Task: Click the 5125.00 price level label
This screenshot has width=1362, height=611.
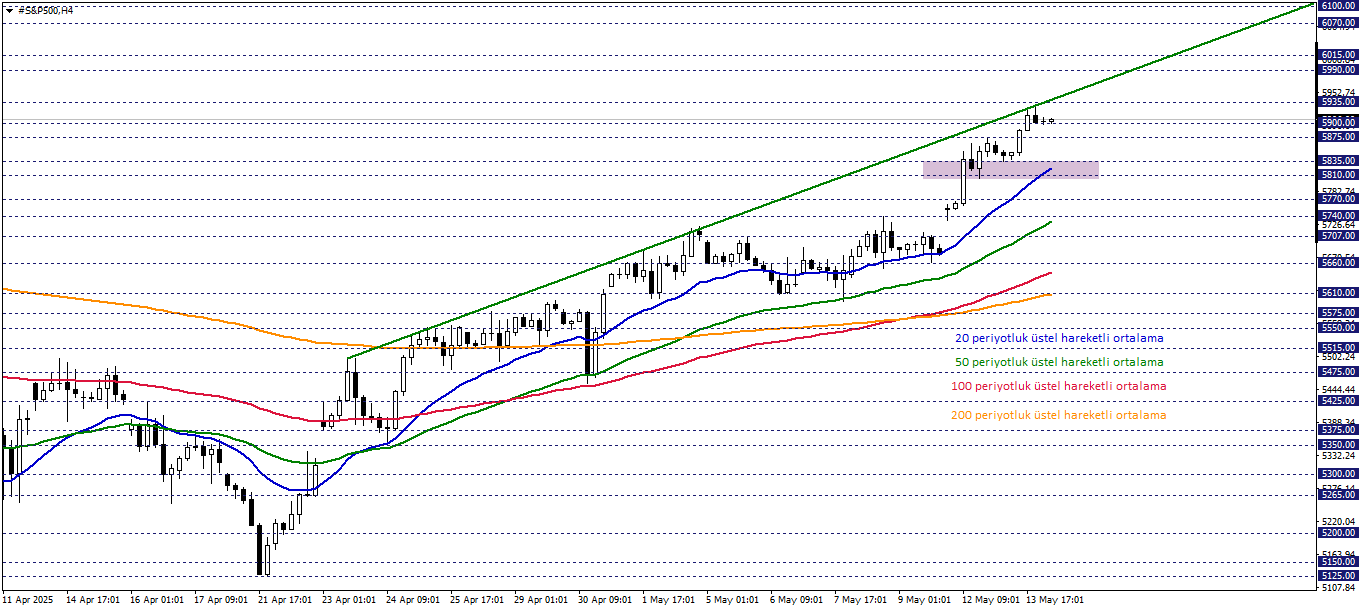Action: point(1338,576)
